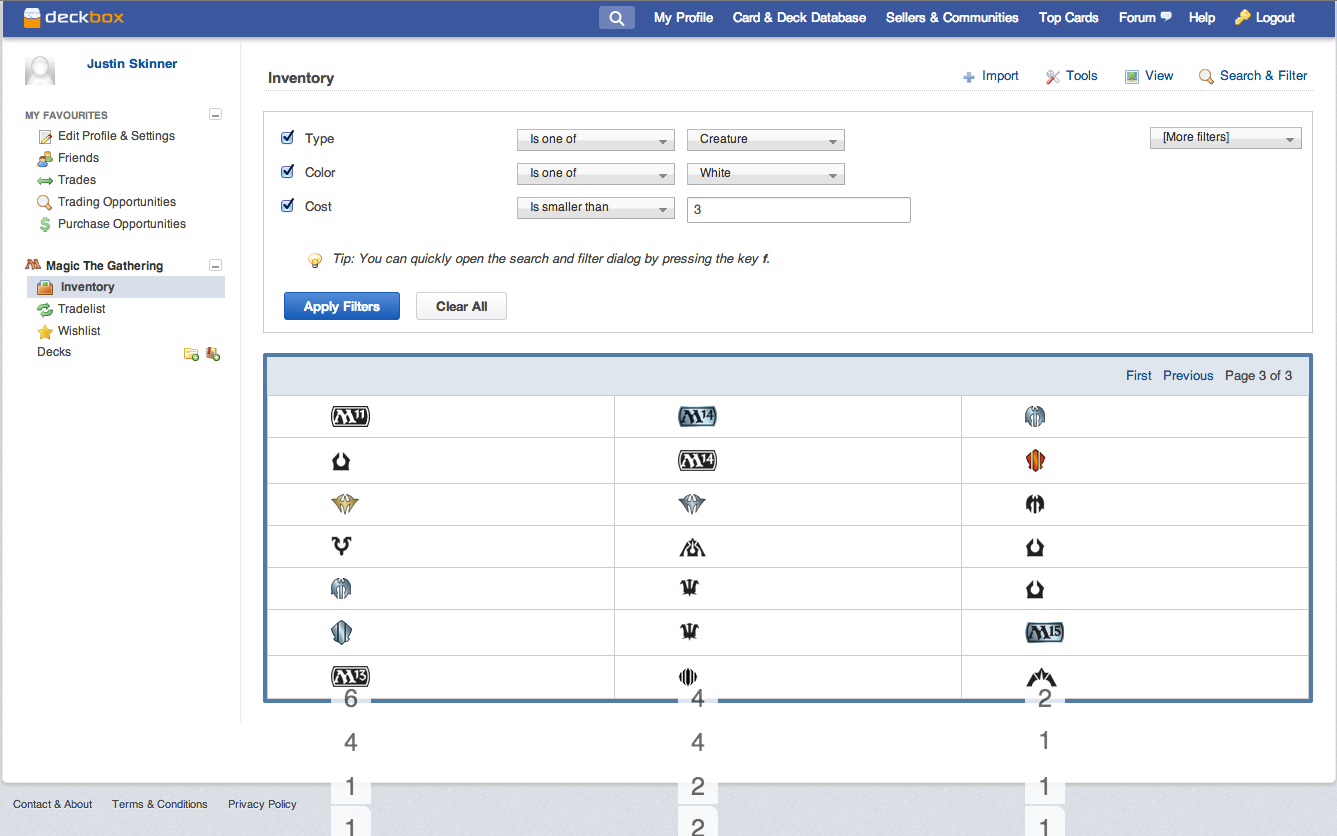Click the M11 set symbol icon

point(350,416)
